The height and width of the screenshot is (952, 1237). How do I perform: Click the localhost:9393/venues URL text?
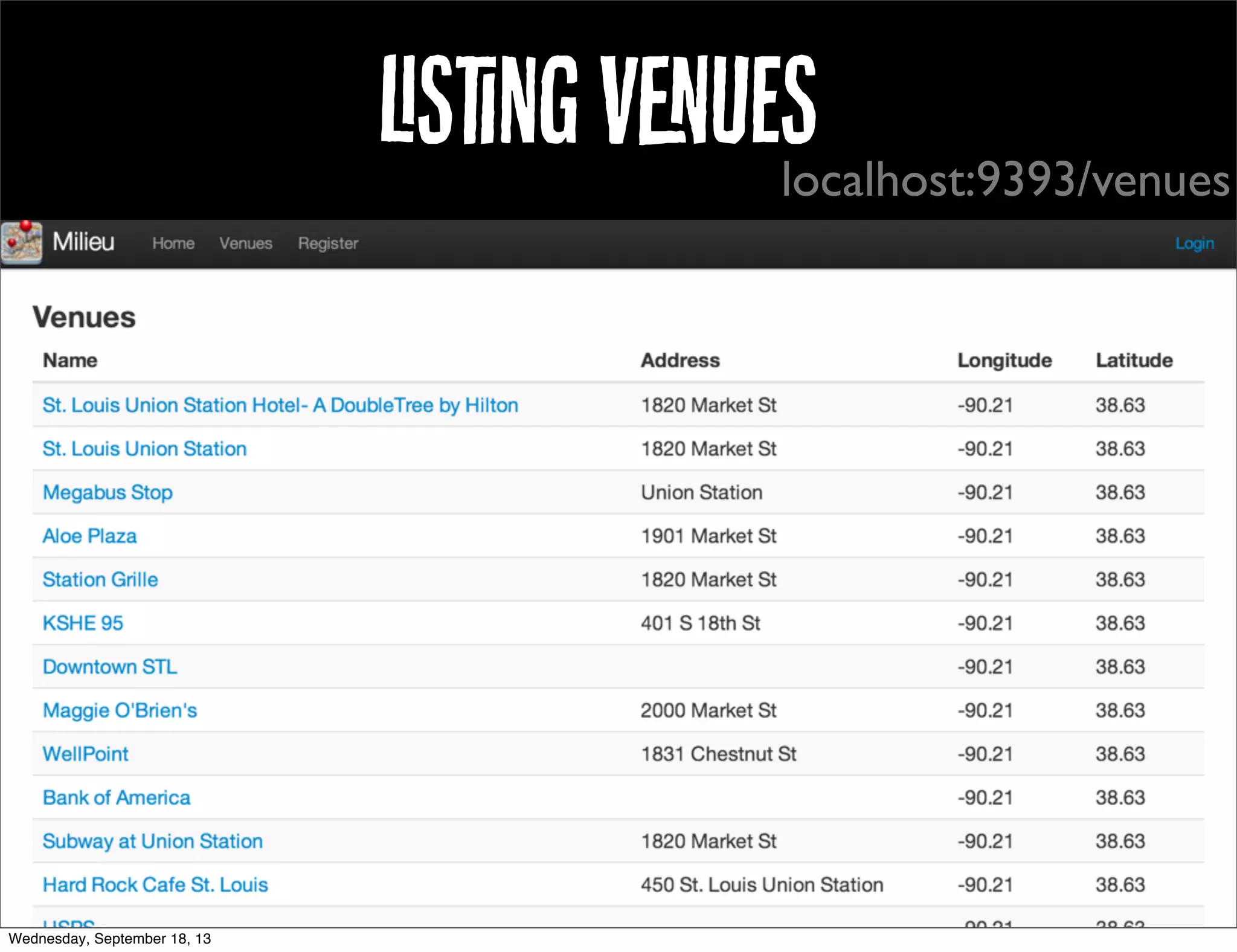(1006, 180)
